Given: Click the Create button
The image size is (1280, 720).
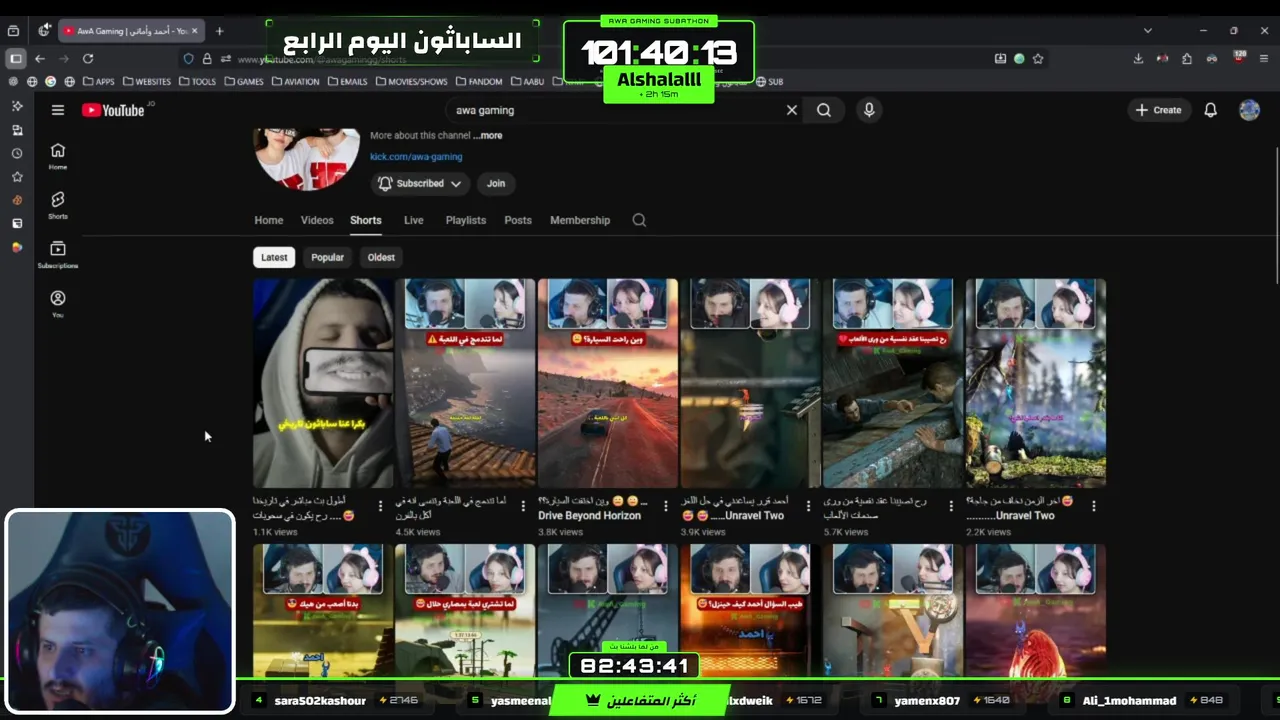Looking at the screenshot, I should (x=1159, y=110).
